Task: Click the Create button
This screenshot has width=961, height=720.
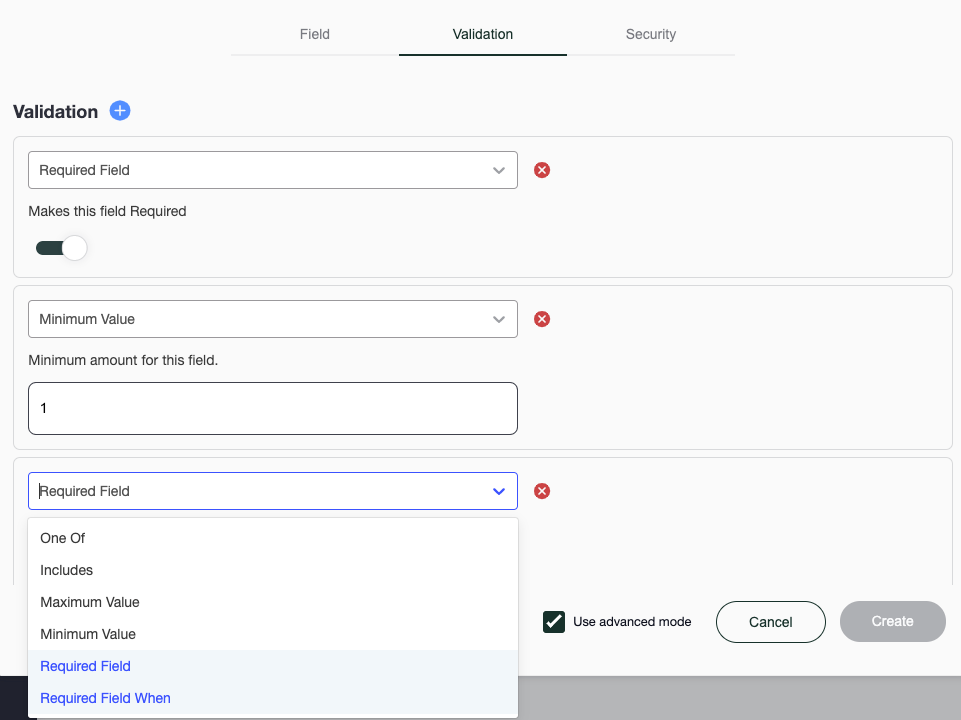Action: (892, 621)
